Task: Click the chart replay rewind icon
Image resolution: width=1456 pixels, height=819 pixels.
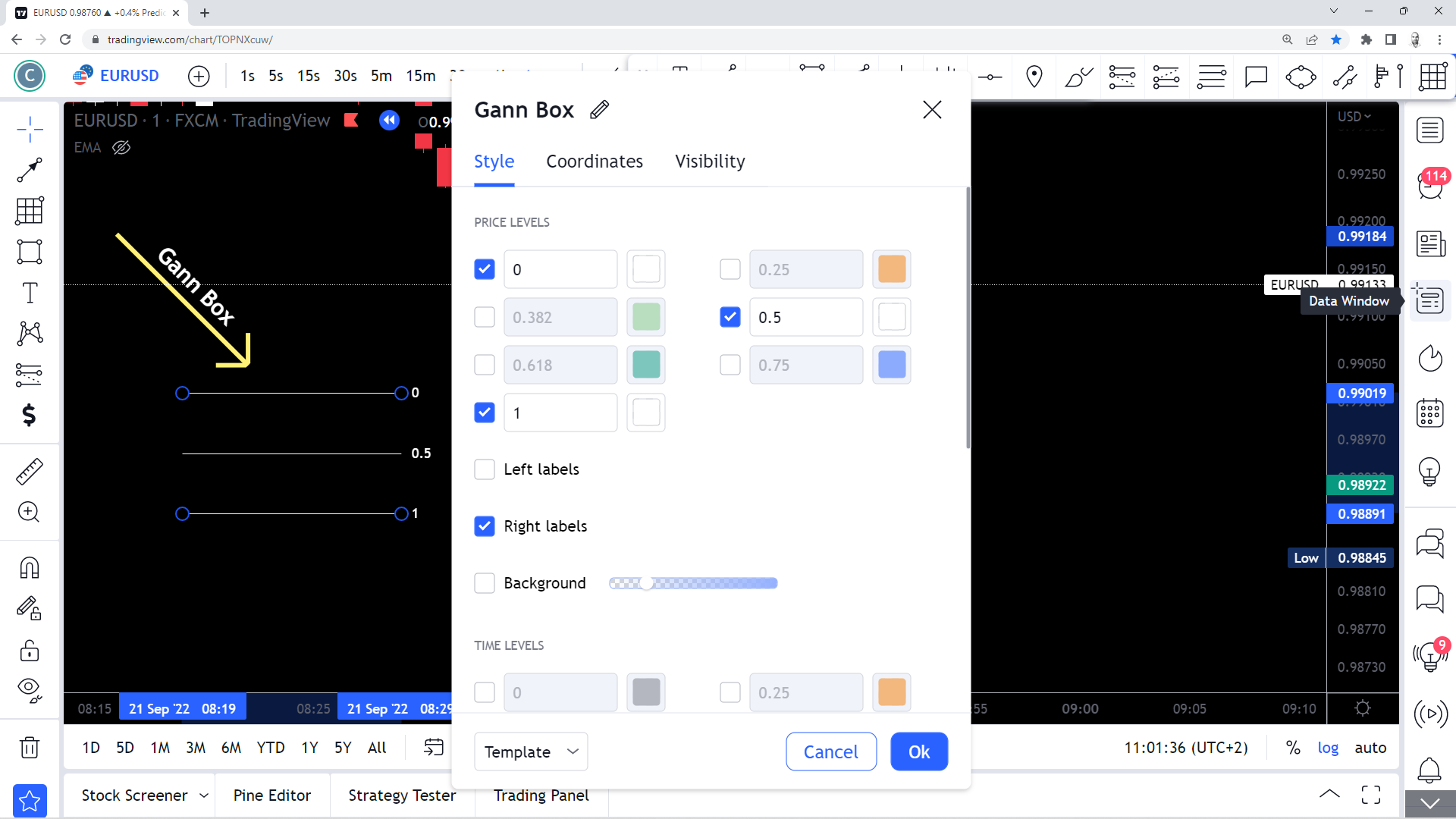Action: pos(389,120)
